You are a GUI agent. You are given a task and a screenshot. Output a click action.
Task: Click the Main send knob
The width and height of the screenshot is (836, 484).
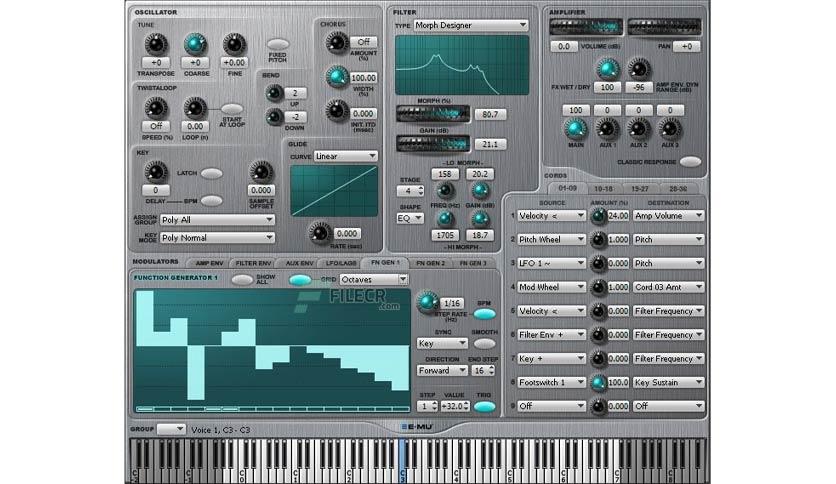(575, 129)
